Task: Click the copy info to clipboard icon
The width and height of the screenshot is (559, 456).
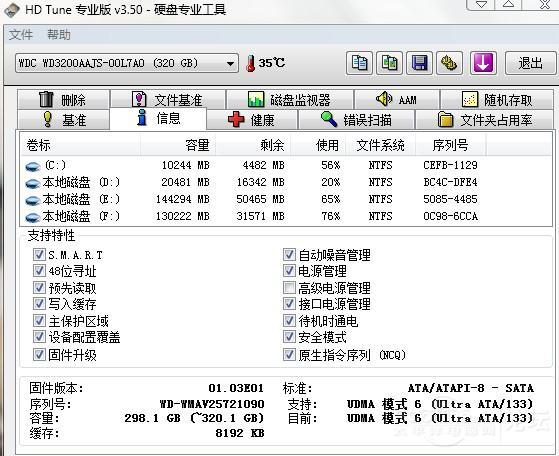Action: click(x=359, y=63)
